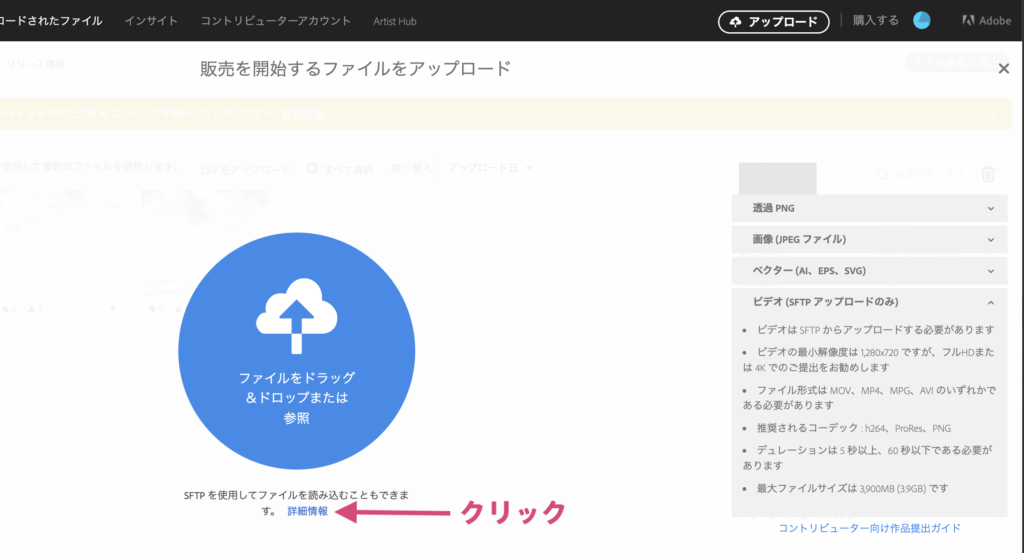Image resolution: width=1024 pixels, height=553 pixels.
Task: Expand the 透過 PNG section
Action: 869,208
